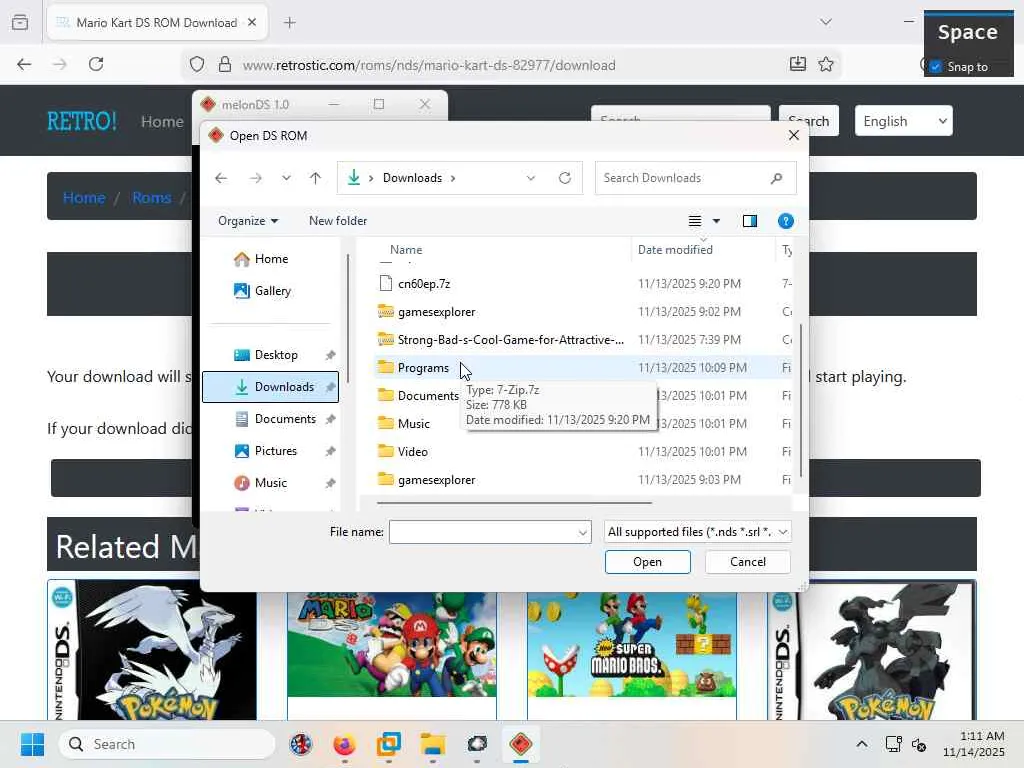The image size is (1024, 768).
Task: Open the dialog help icon
Action: 786,221
